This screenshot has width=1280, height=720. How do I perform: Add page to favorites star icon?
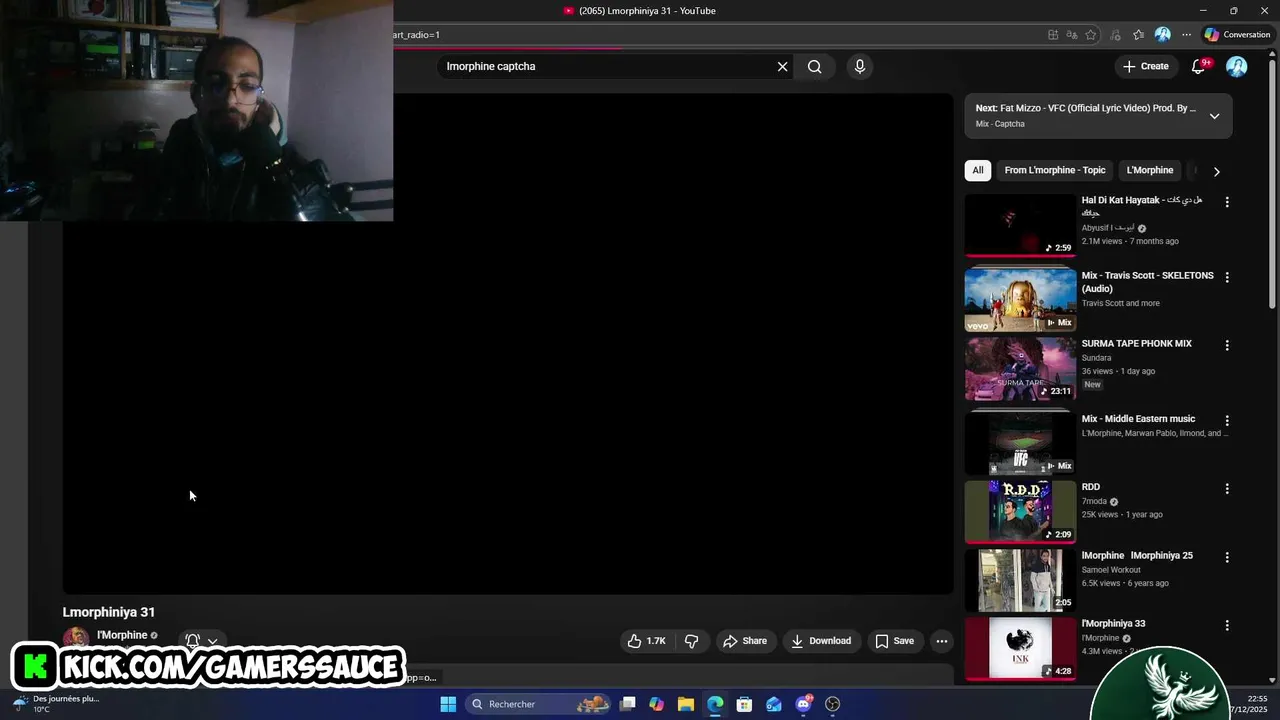point(1091,35)
